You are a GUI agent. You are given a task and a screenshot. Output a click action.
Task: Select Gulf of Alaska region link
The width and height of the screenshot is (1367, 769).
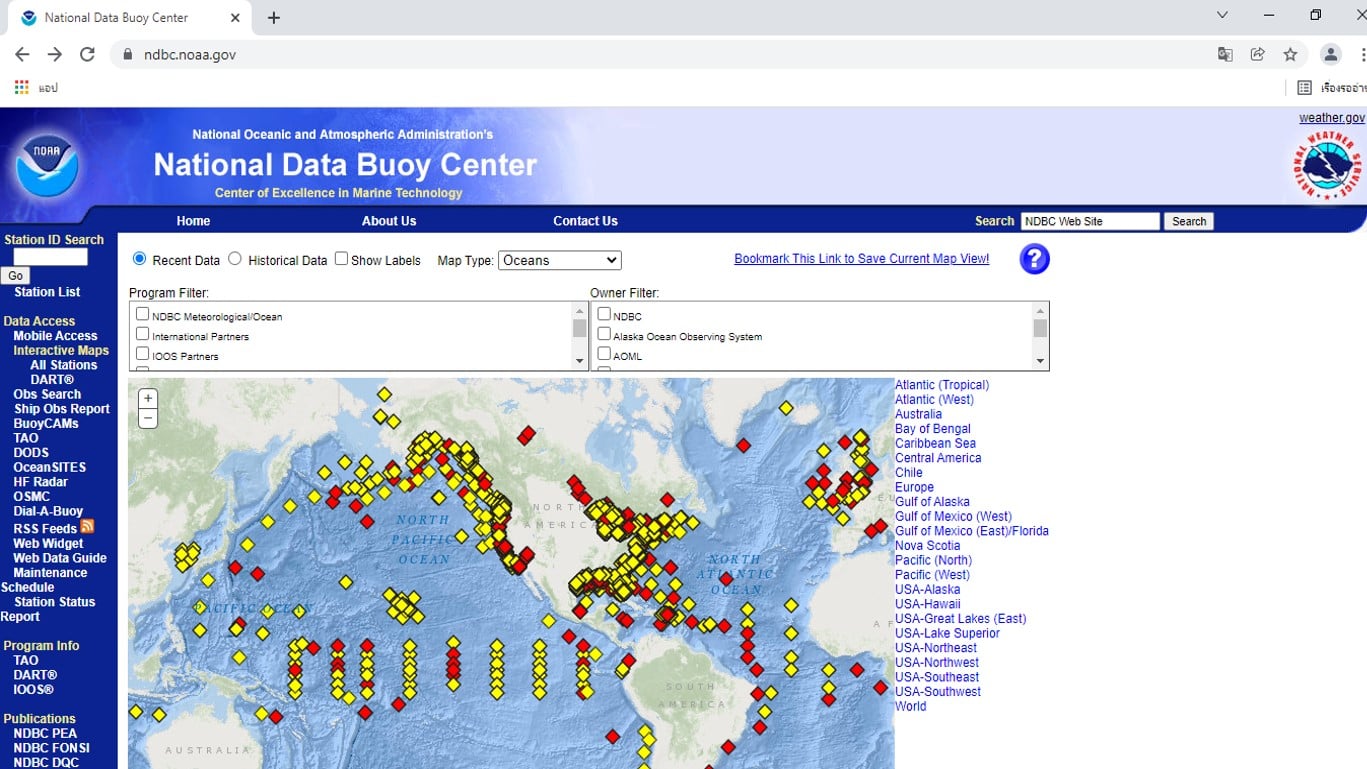(x=932, y=502)
